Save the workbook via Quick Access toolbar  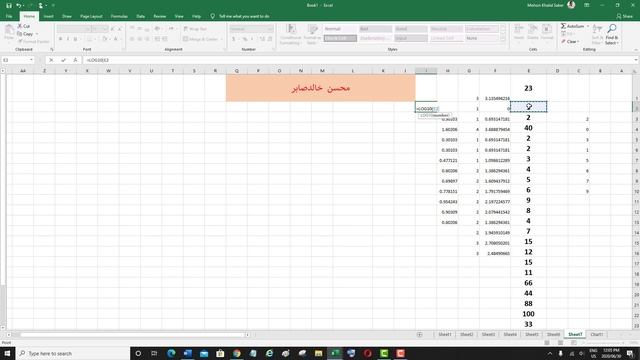point(9,5)
